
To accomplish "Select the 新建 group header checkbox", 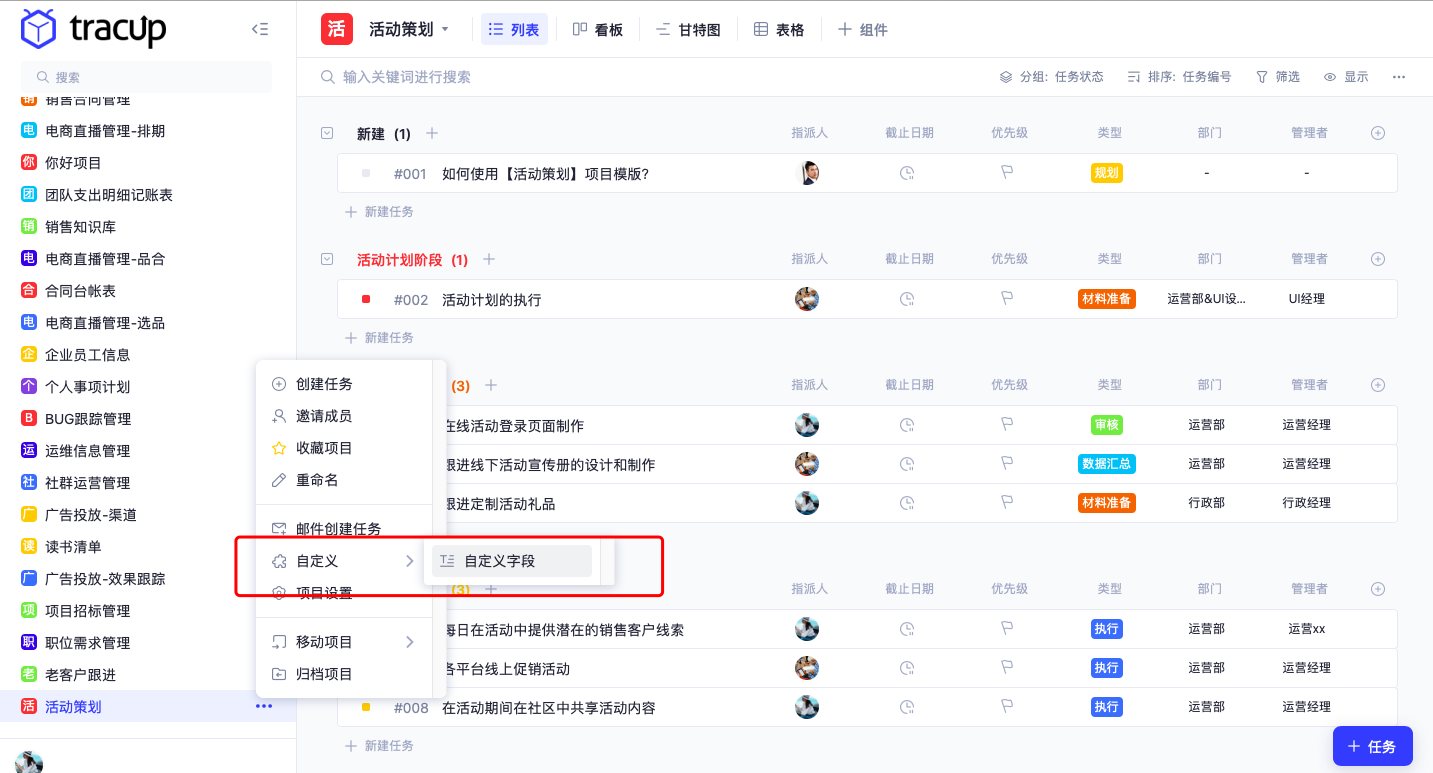I will (x=327, y=132).
